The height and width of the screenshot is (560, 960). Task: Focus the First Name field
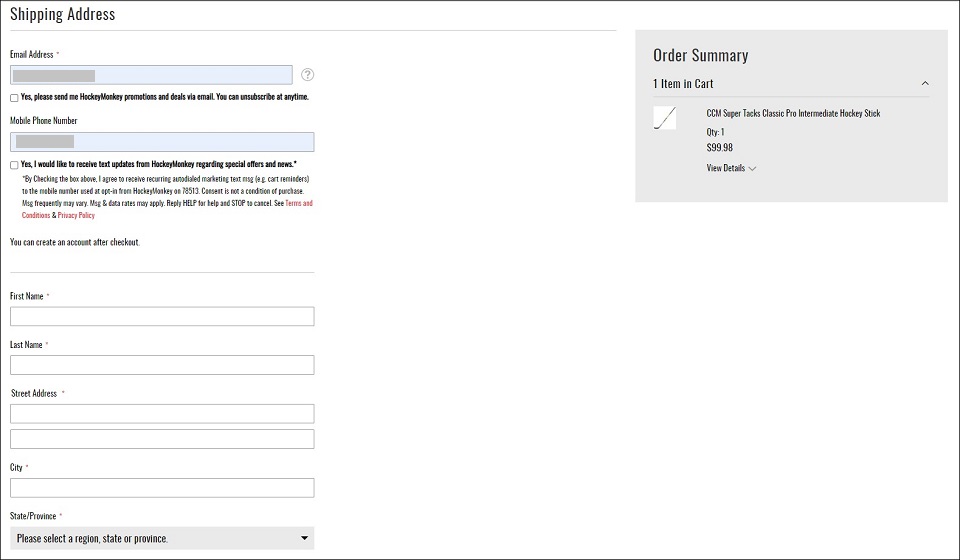162,316
